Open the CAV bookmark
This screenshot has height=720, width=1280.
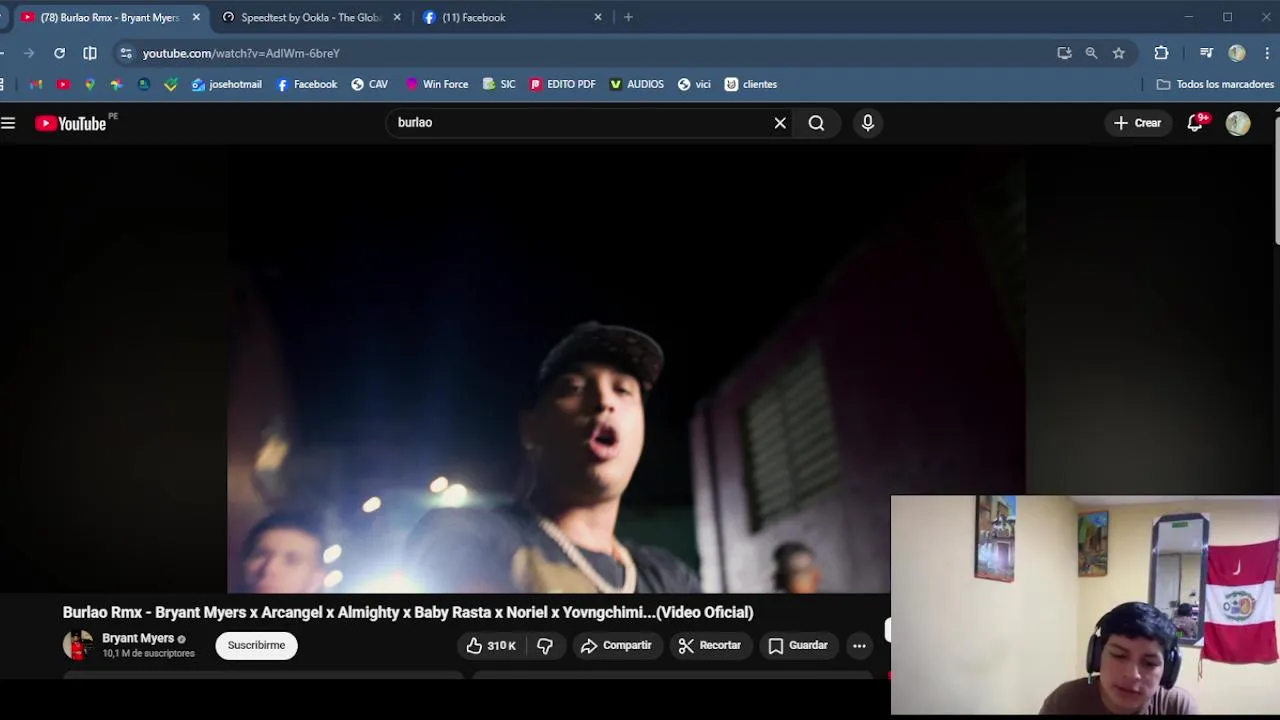tap(370, 84)
